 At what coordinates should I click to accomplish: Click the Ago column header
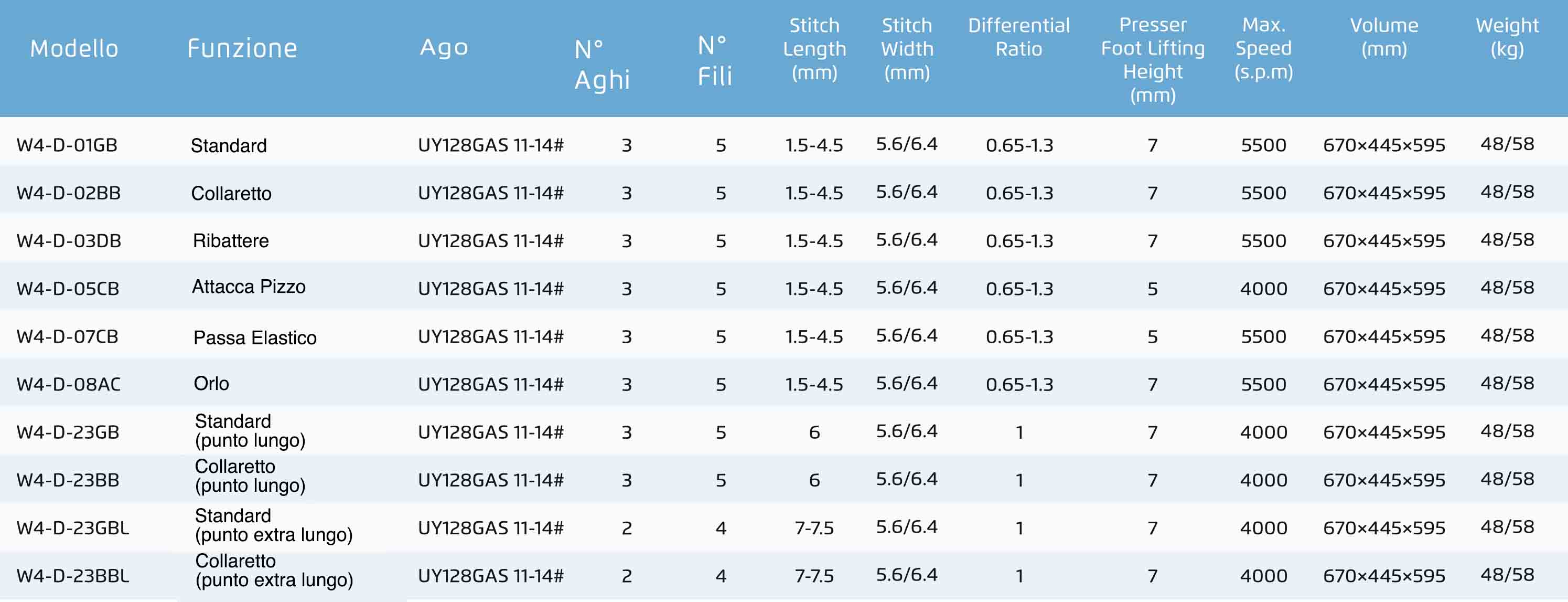(x=444, y=47)
